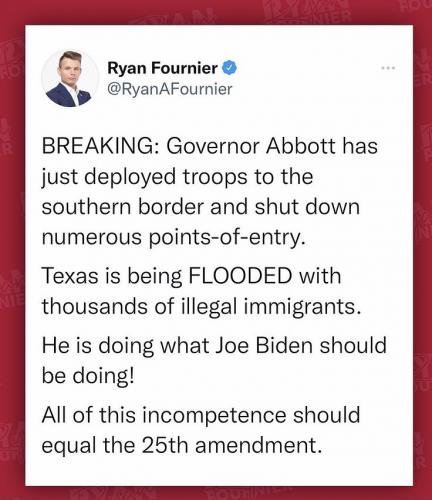Visit the @RyanAFournier handle link
The width and height of the screenshot is (432, 500).
click(170, 89)
